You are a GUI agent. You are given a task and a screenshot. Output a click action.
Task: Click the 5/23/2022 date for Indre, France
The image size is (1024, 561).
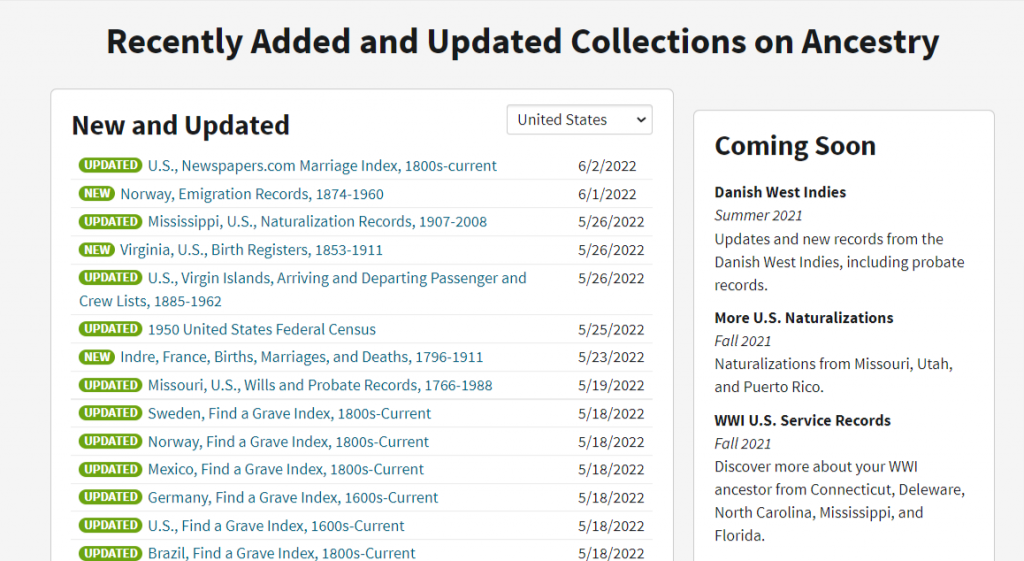pyautogui.click(x=611, y=357)
